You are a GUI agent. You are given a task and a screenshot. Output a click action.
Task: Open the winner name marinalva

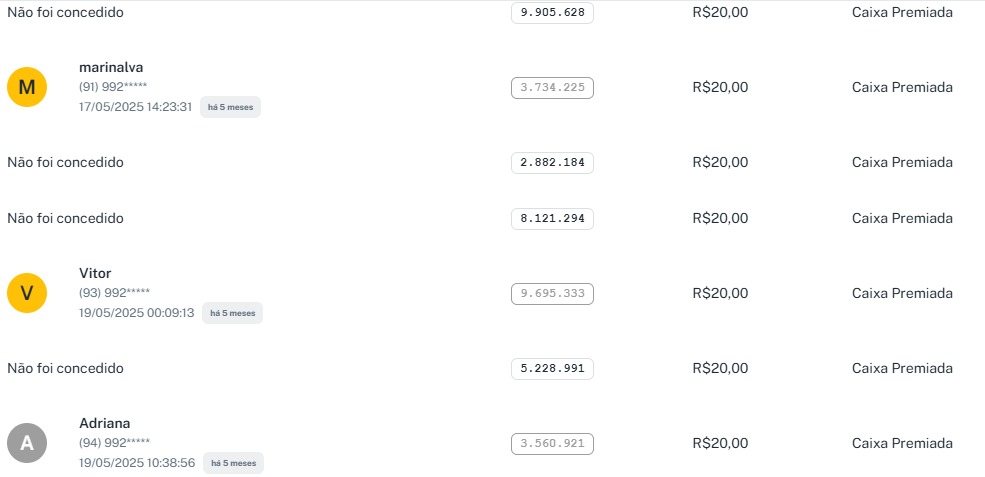click(111, 67)
